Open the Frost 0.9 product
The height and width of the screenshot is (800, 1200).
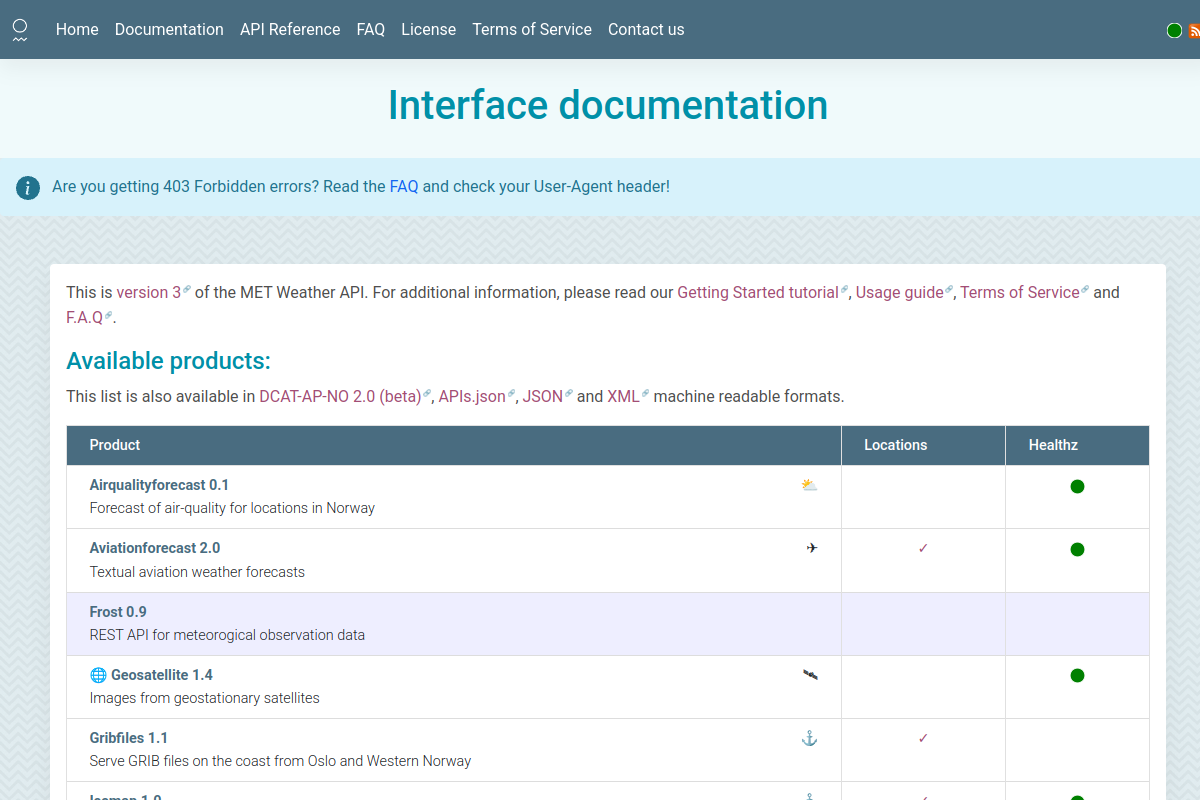coord(118,612)
